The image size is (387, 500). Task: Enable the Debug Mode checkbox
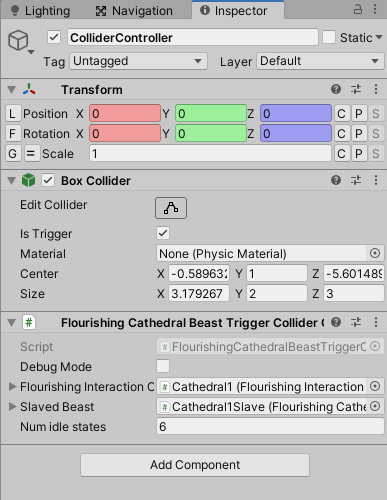(163, 366)
